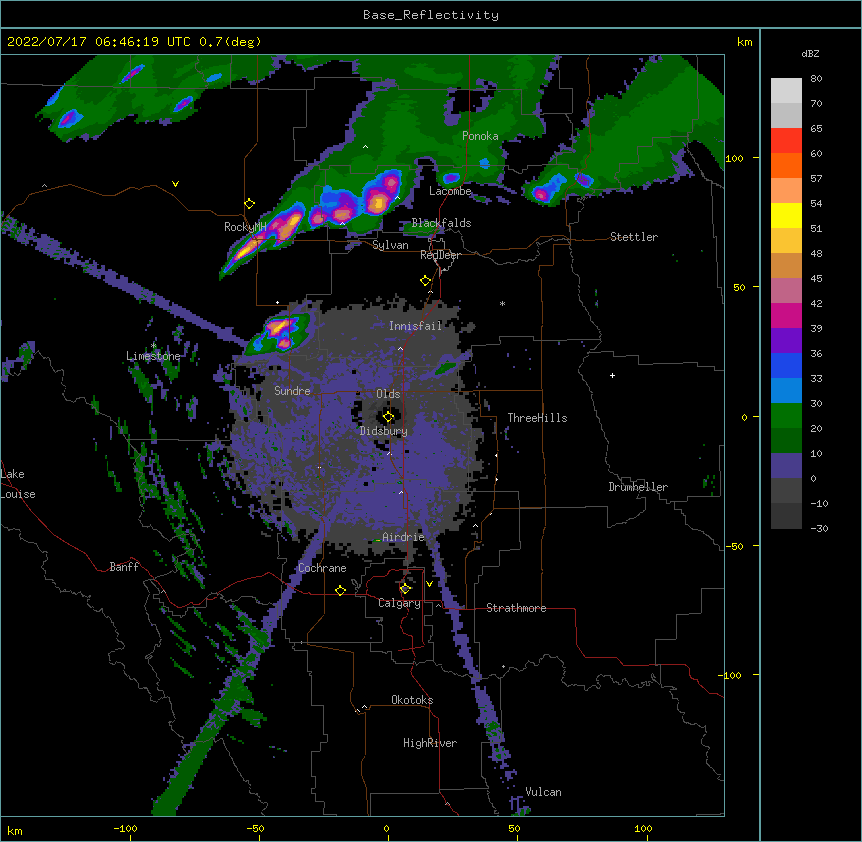Click the Ponoka town label
The width and height of the screenshot is (862, 842).
click(x=480, y=136)
